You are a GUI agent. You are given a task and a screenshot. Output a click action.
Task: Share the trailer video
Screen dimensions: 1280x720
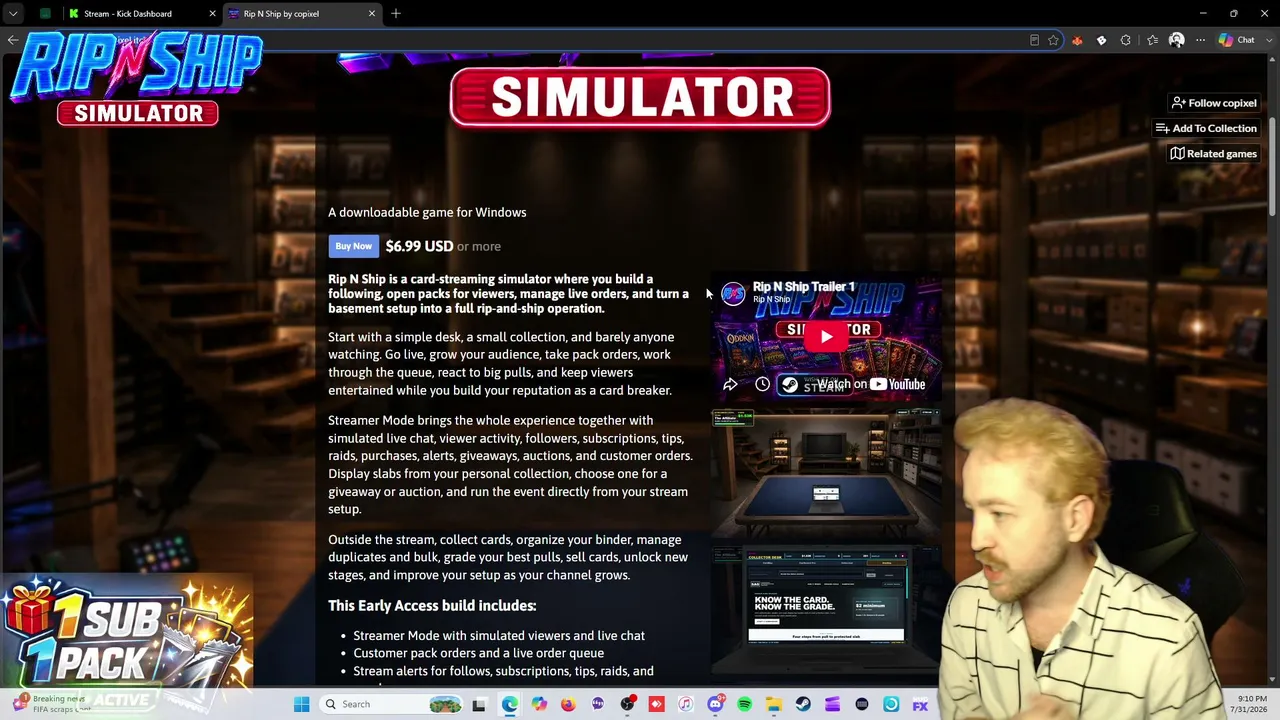point(730,384)
